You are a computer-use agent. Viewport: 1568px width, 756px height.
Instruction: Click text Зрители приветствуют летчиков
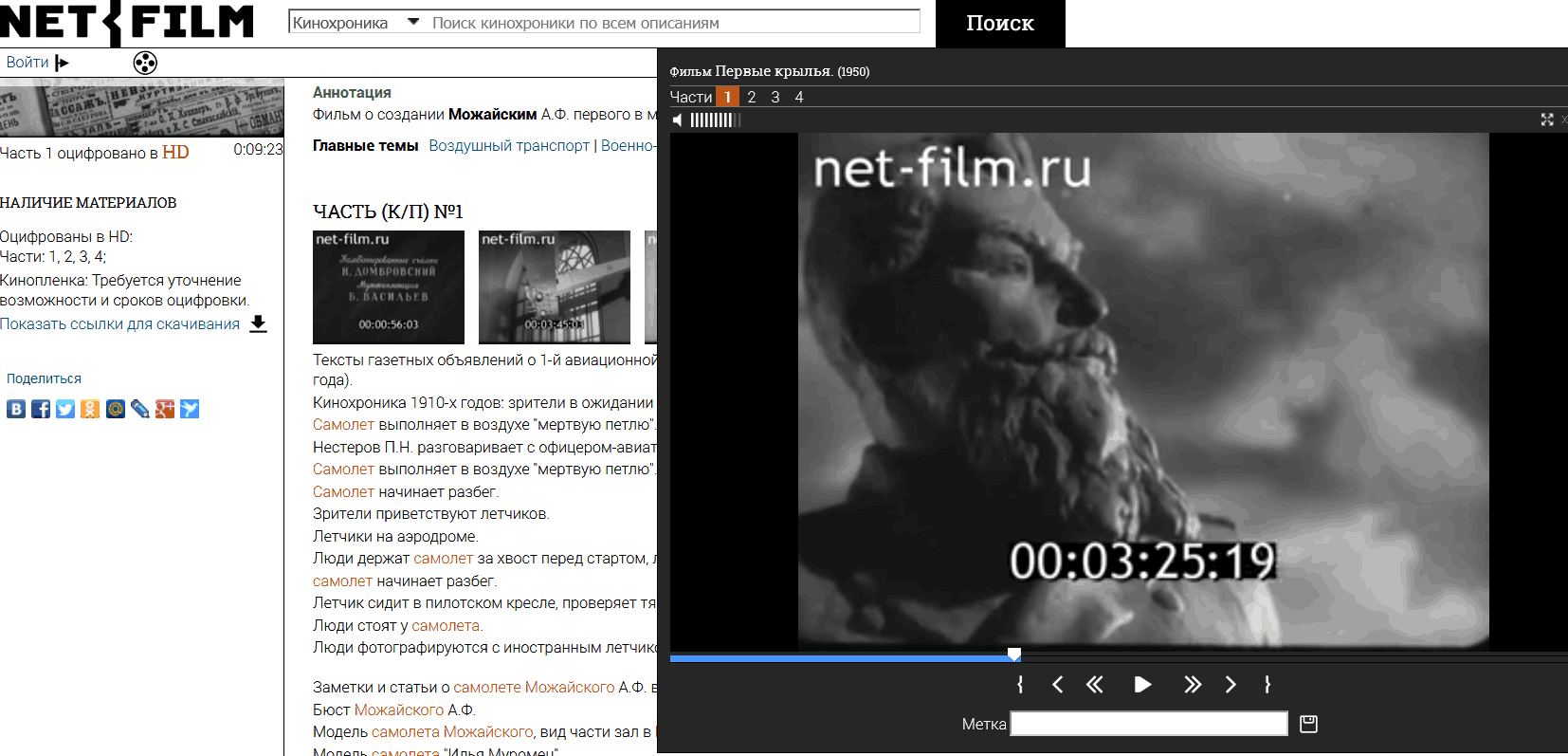431,514
